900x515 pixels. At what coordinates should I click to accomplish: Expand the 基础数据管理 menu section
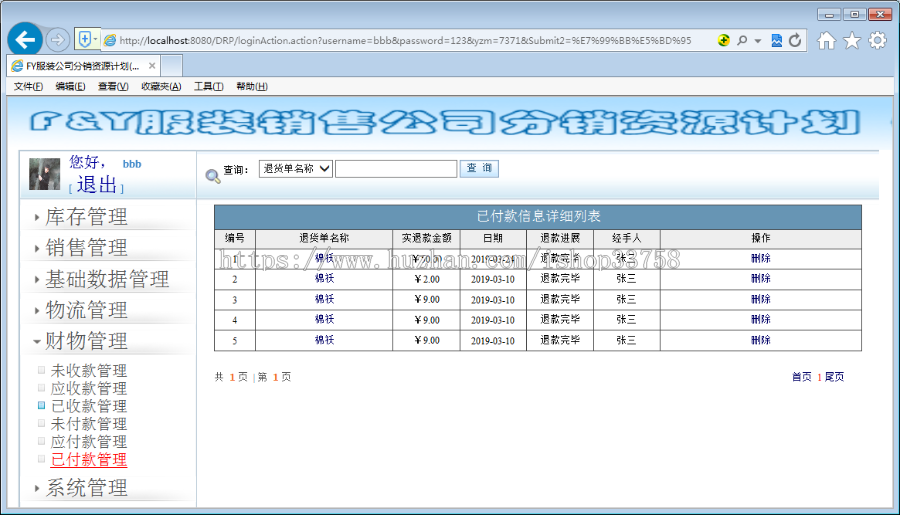point(107,279)
